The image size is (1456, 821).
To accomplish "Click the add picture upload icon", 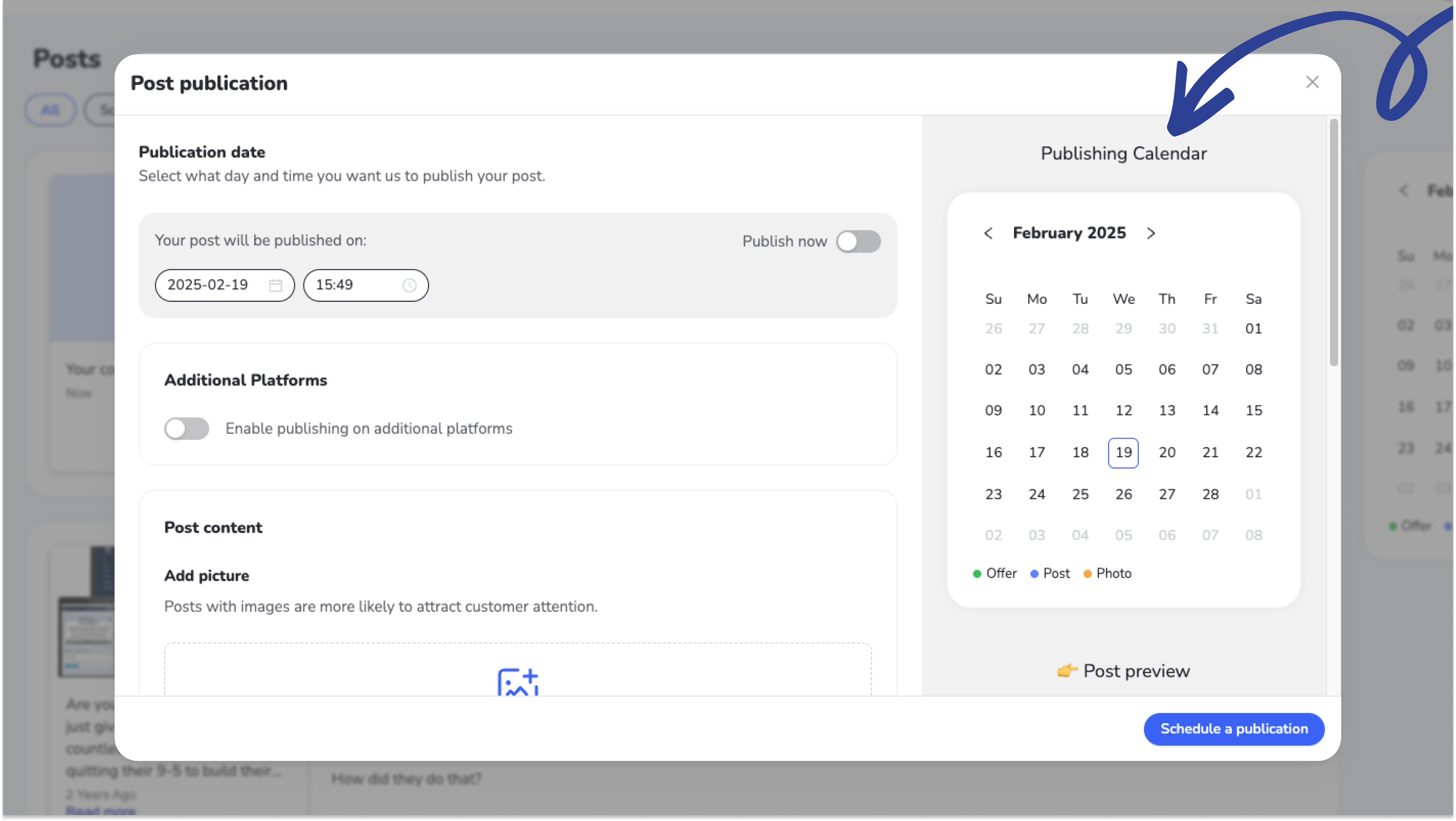I will (517, 682).
